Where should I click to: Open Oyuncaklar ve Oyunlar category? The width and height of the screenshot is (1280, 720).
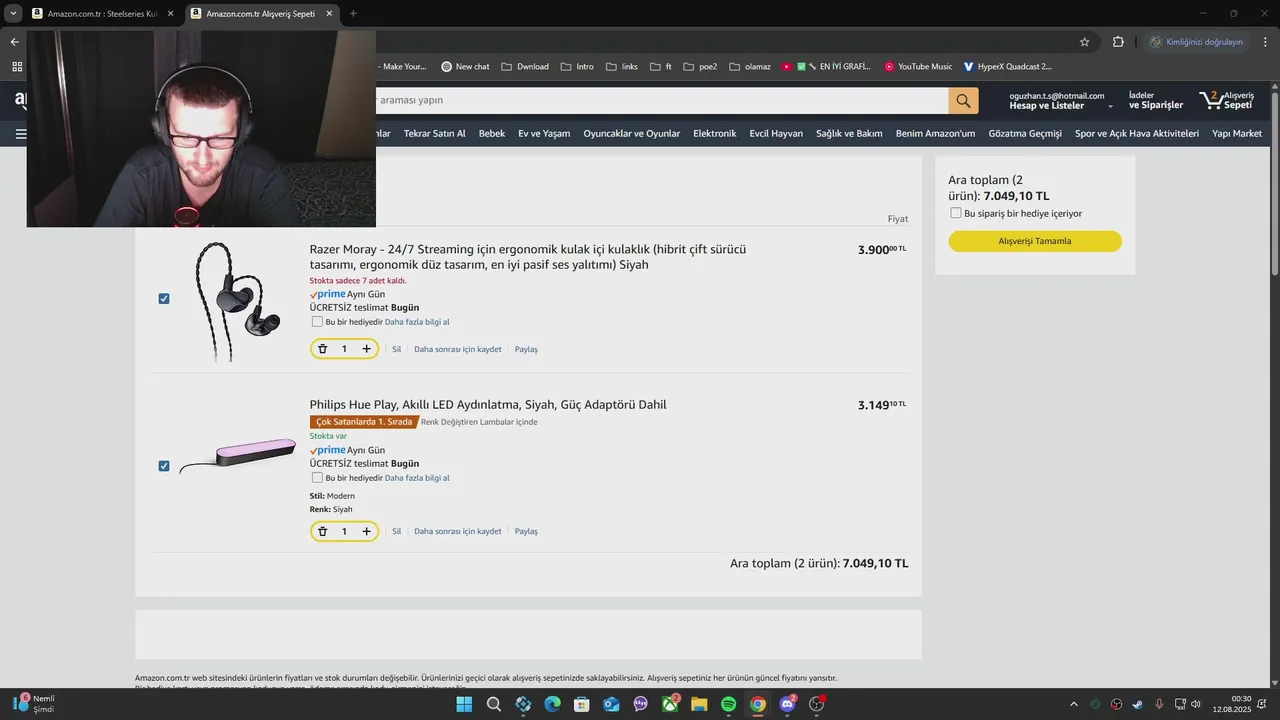[x=632, y=133]
